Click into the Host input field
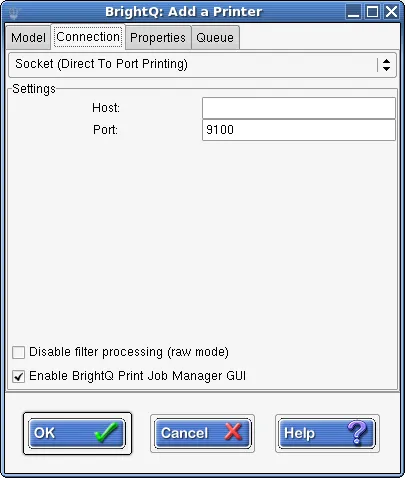405x478 pixels. click(299, 108)
